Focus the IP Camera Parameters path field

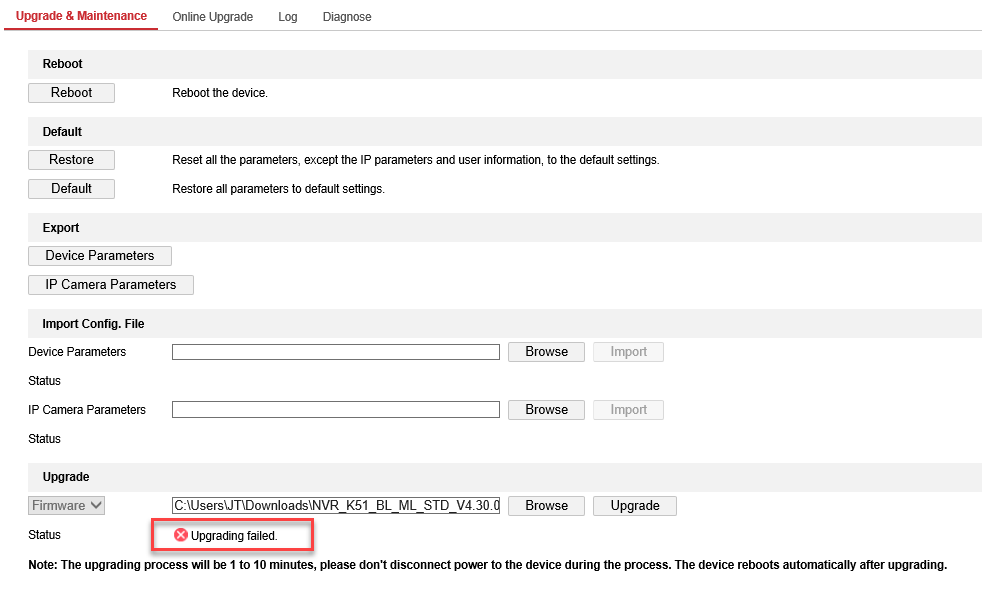(335, 410)
